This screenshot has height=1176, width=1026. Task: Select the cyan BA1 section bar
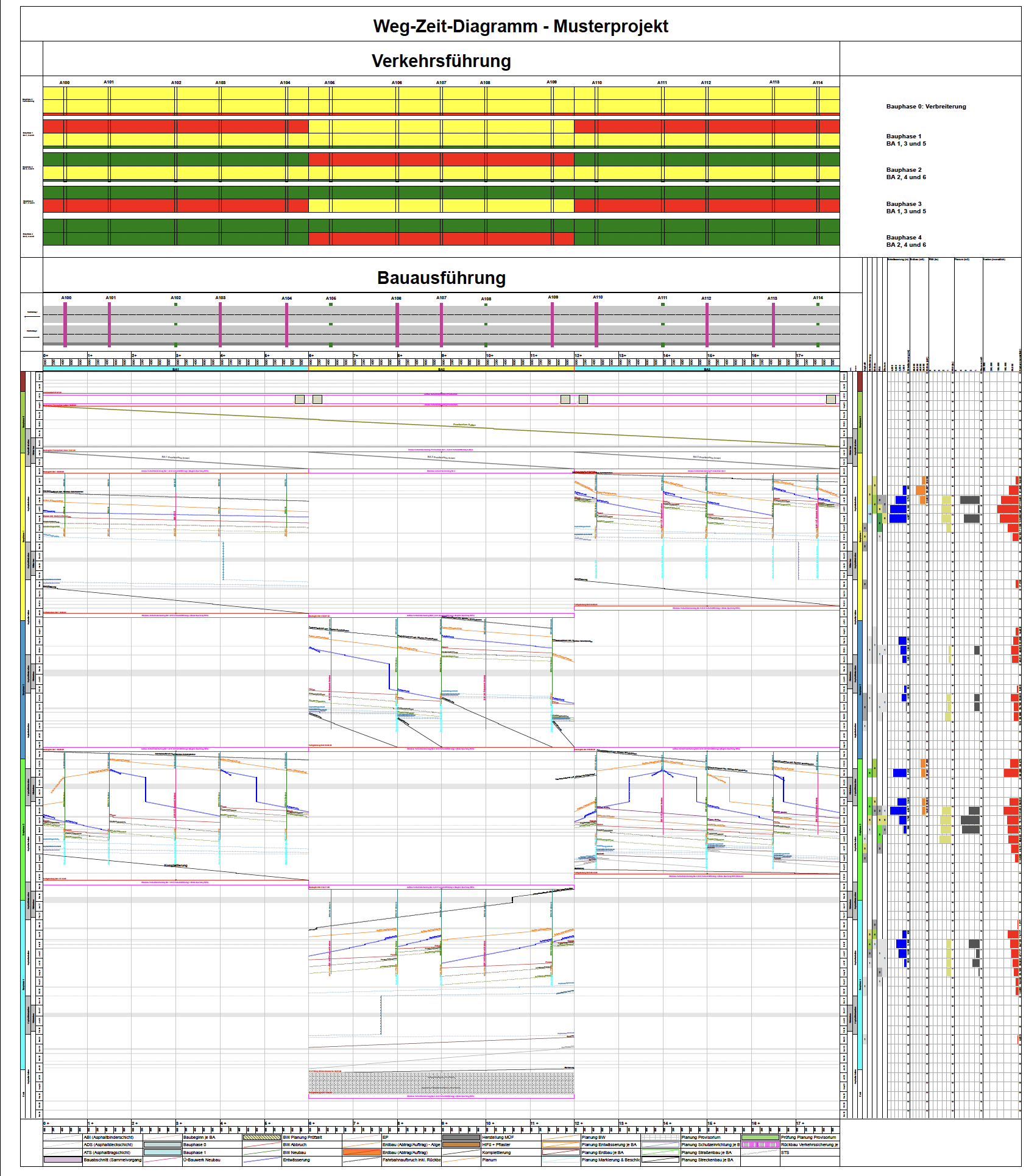pos(175,369)
